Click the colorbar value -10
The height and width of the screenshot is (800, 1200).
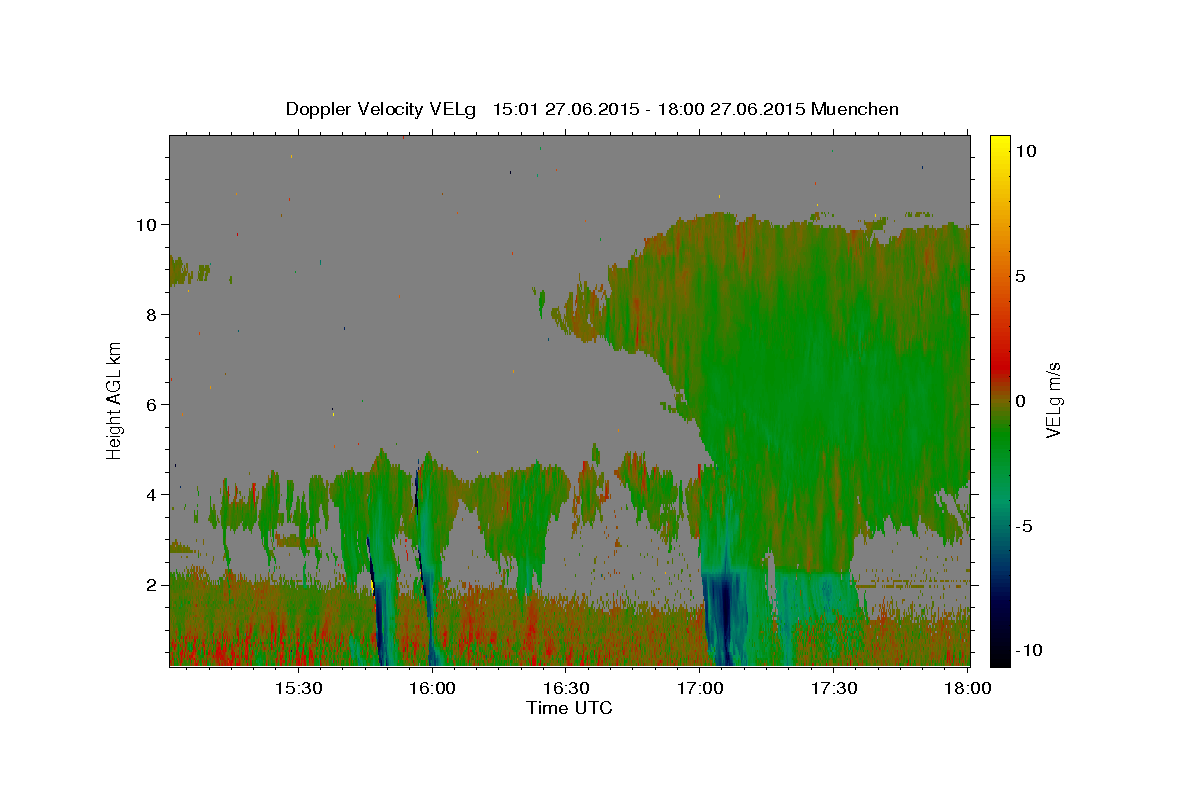tap(1028, 650)
